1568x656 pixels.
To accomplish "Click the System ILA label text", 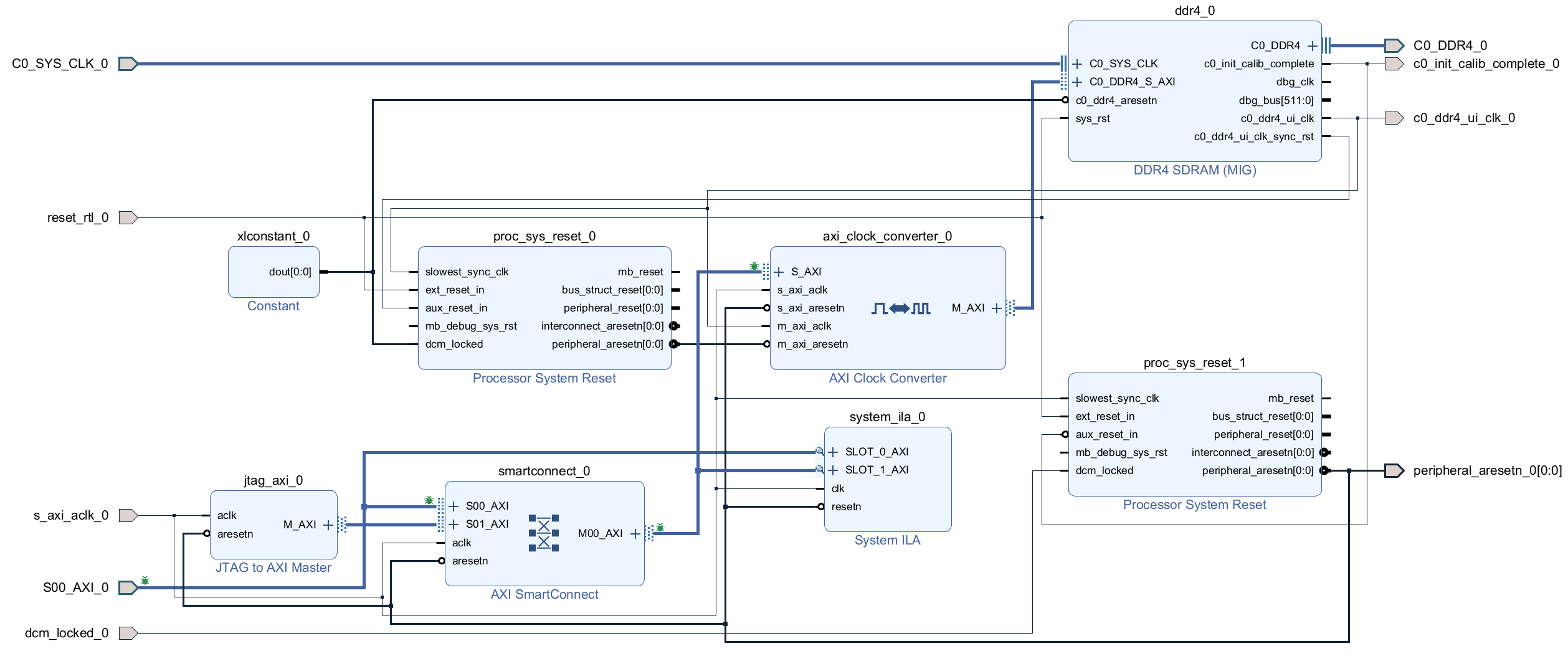I will tap(887, 540).
